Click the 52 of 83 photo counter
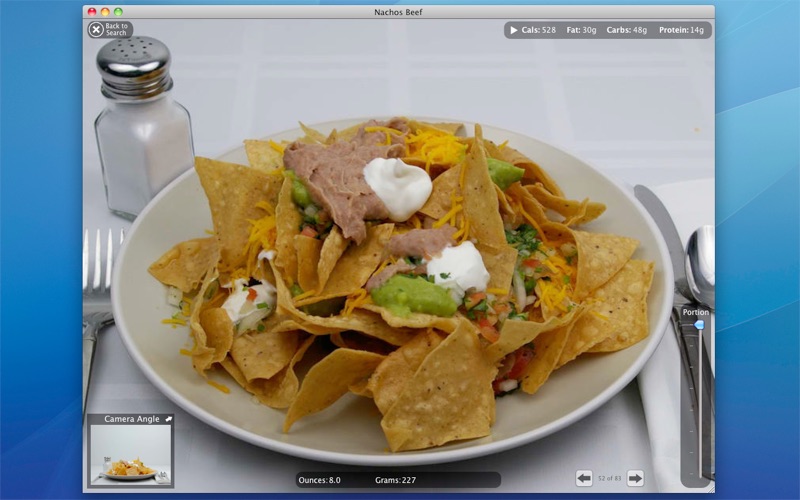The height and width of the screenshot is (500, 800). click(610, 478)
